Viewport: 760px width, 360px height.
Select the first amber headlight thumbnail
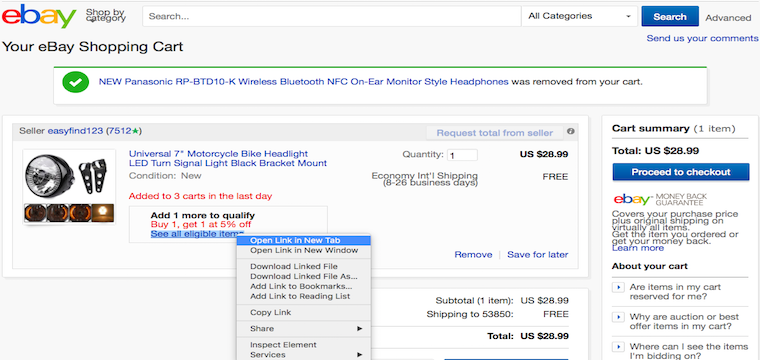pos(35,213)
